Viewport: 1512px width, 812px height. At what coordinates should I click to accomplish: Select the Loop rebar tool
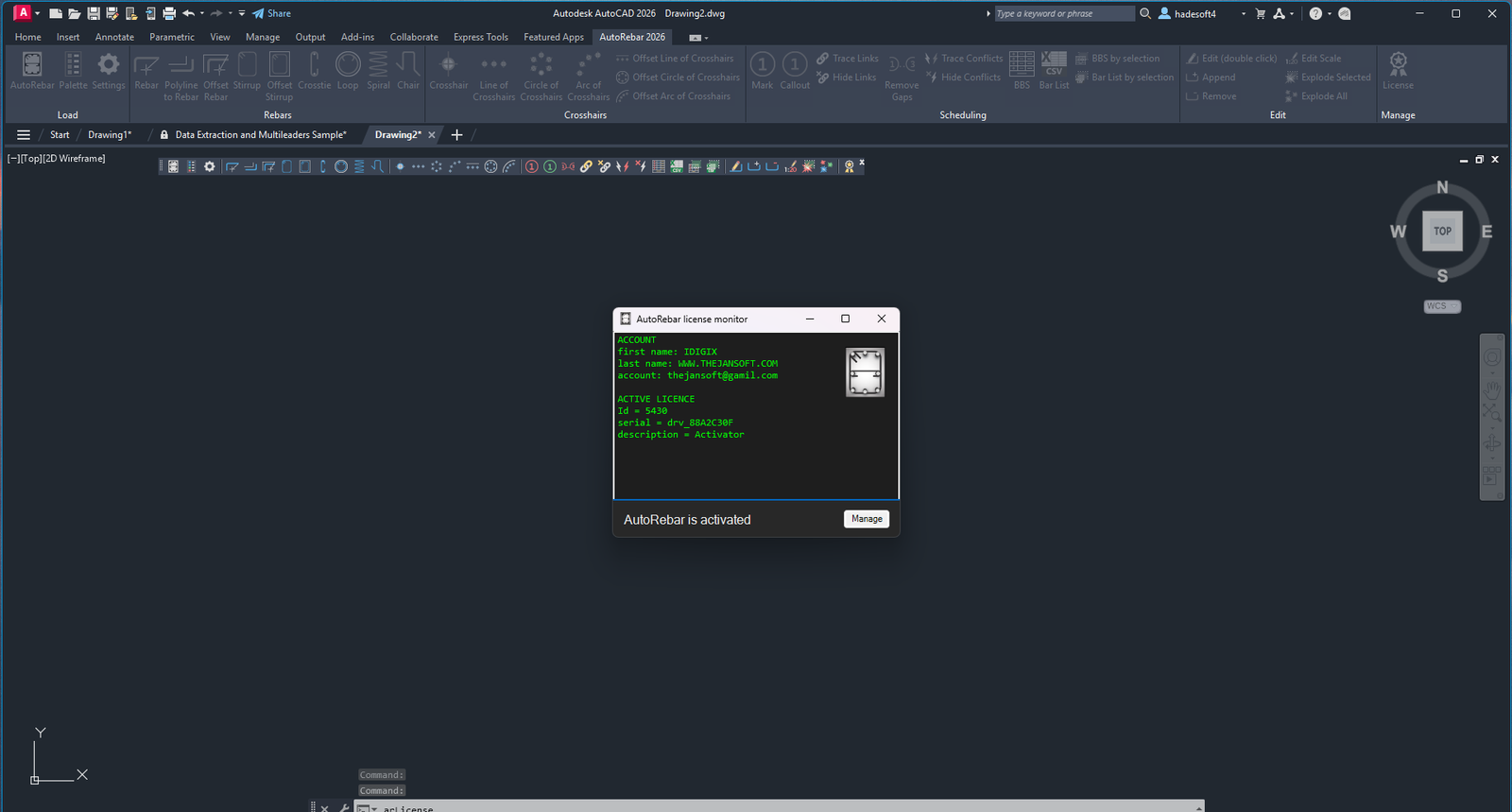click(x=348, y=72)
